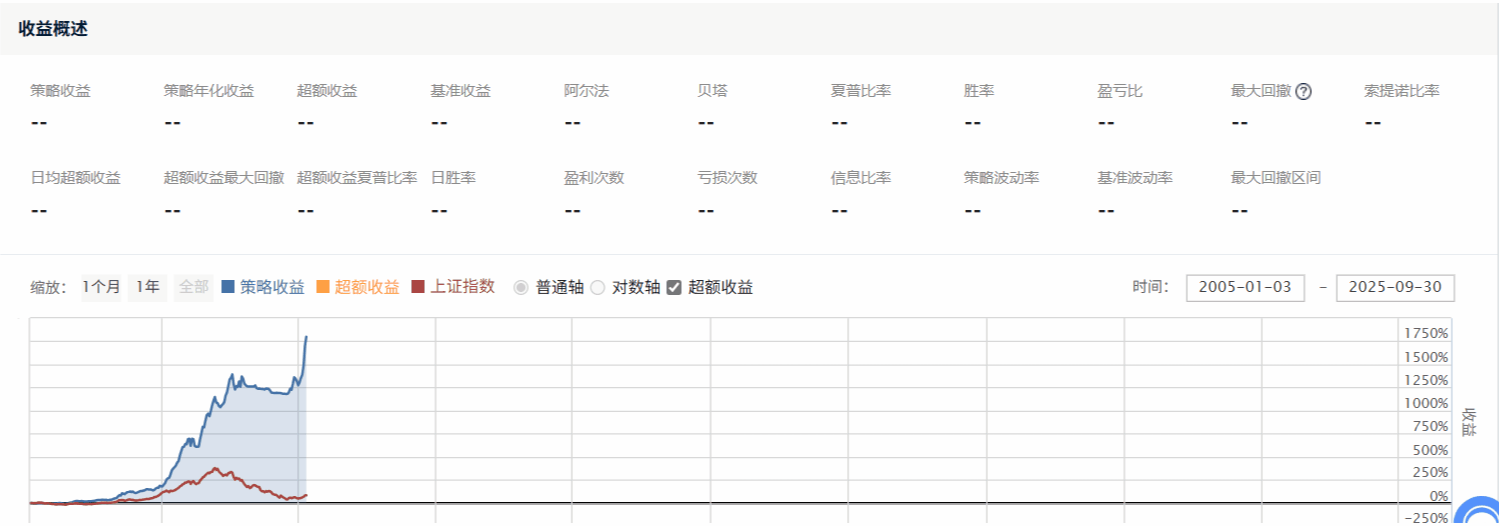This screenshot has height=526, width=1500.
Task: Select the 普通轴 radio button
Action: pyautogui.click(x=520, y=288)
